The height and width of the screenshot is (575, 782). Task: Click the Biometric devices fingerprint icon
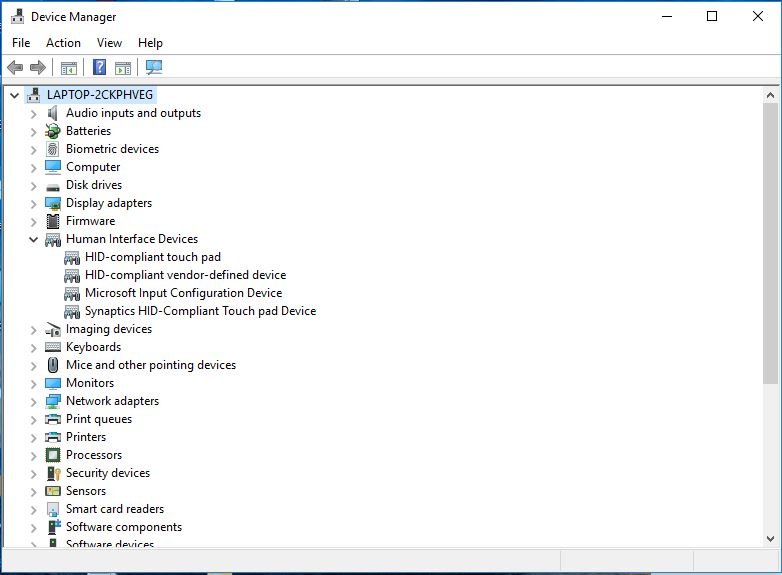[x=53, y=149]
